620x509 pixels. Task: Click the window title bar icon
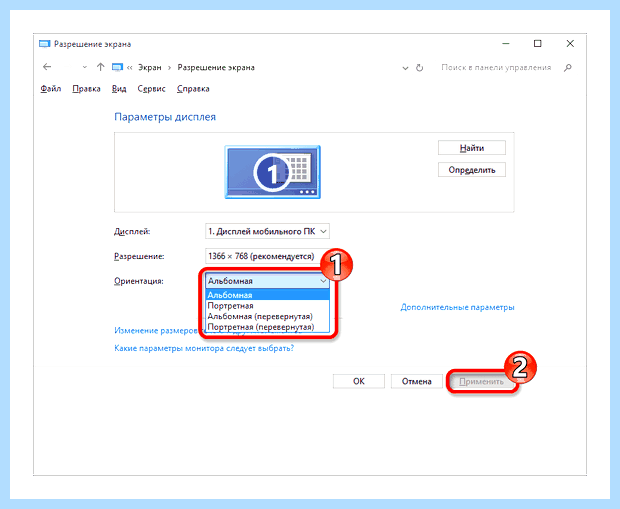(45, 44)
